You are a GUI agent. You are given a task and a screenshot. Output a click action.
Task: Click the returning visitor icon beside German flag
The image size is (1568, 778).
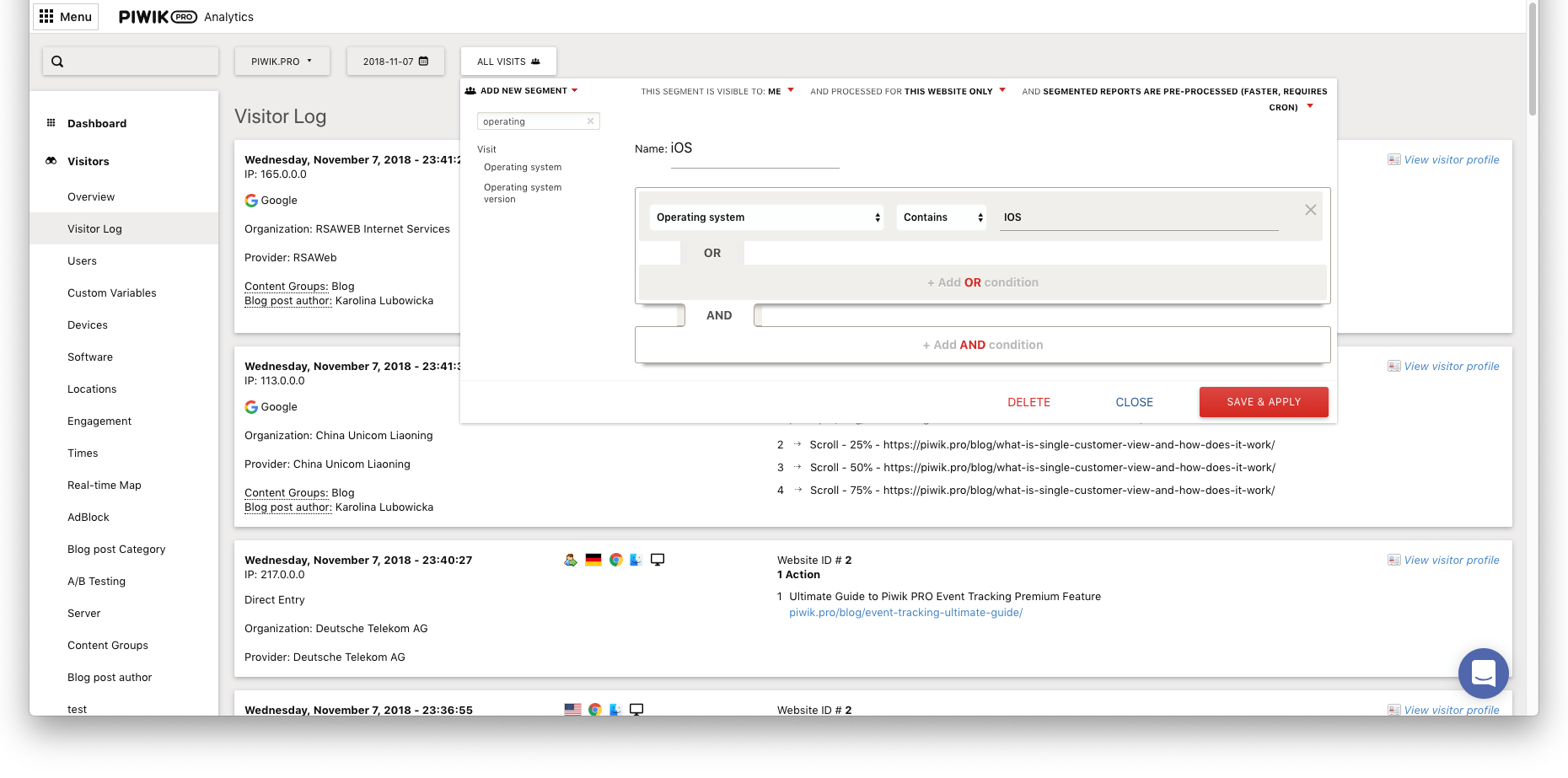571,560
